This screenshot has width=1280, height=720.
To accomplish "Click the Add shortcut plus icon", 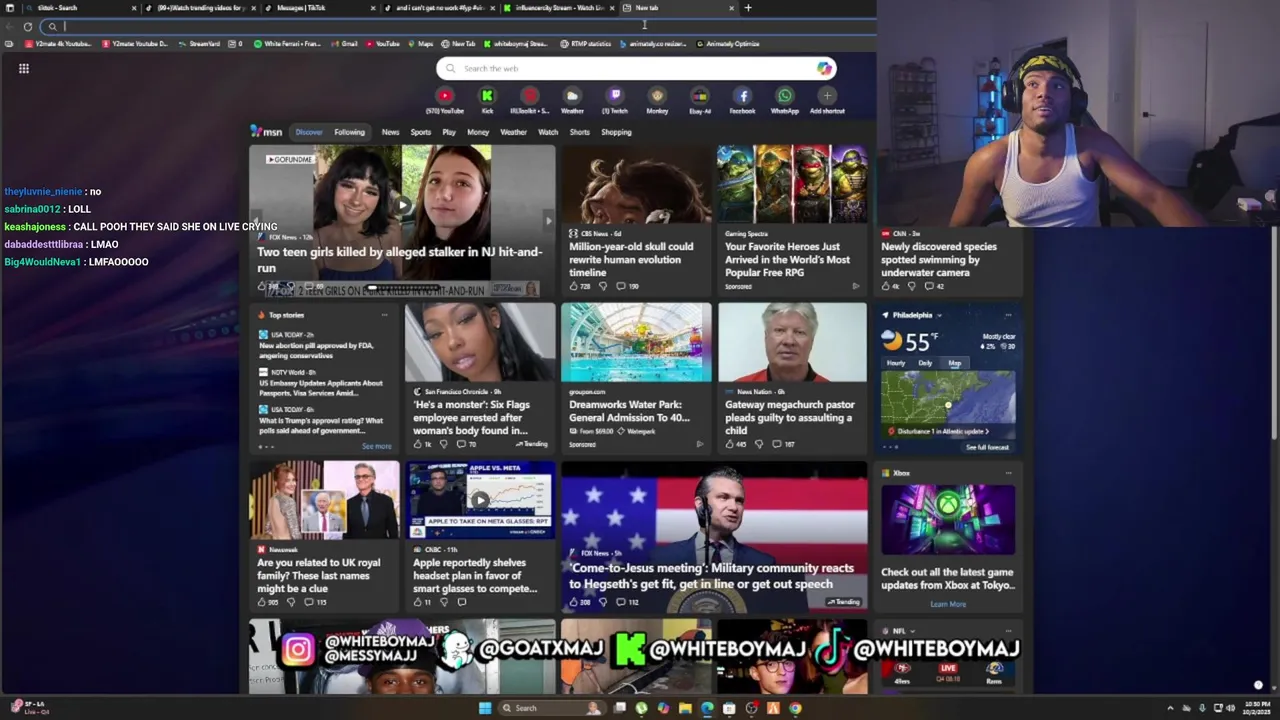I will [x=827, y=96].
